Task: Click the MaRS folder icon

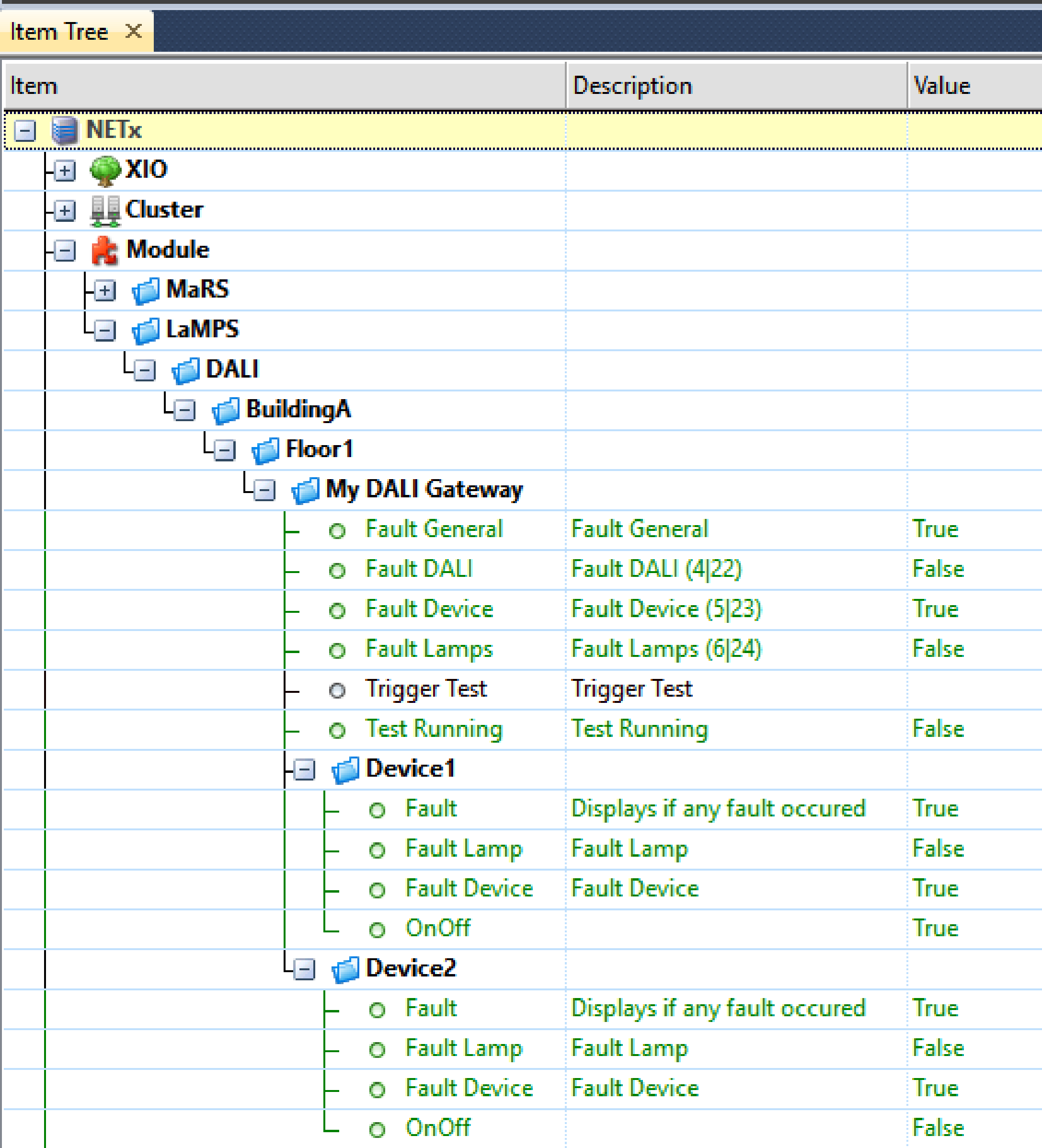Action: tap(145, 290)
